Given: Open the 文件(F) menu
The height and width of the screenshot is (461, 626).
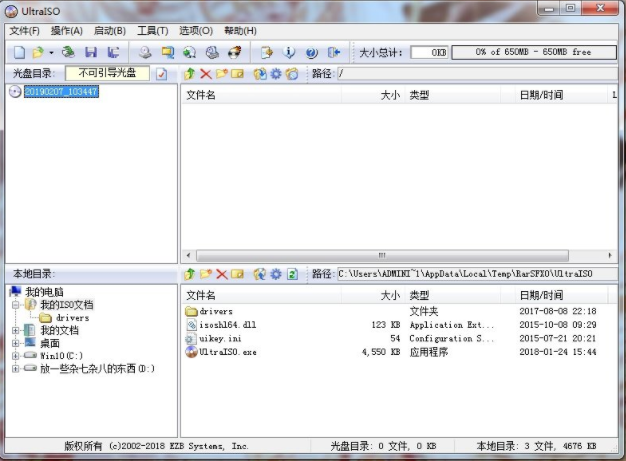Looking at the screenshot, I should 25,31.
